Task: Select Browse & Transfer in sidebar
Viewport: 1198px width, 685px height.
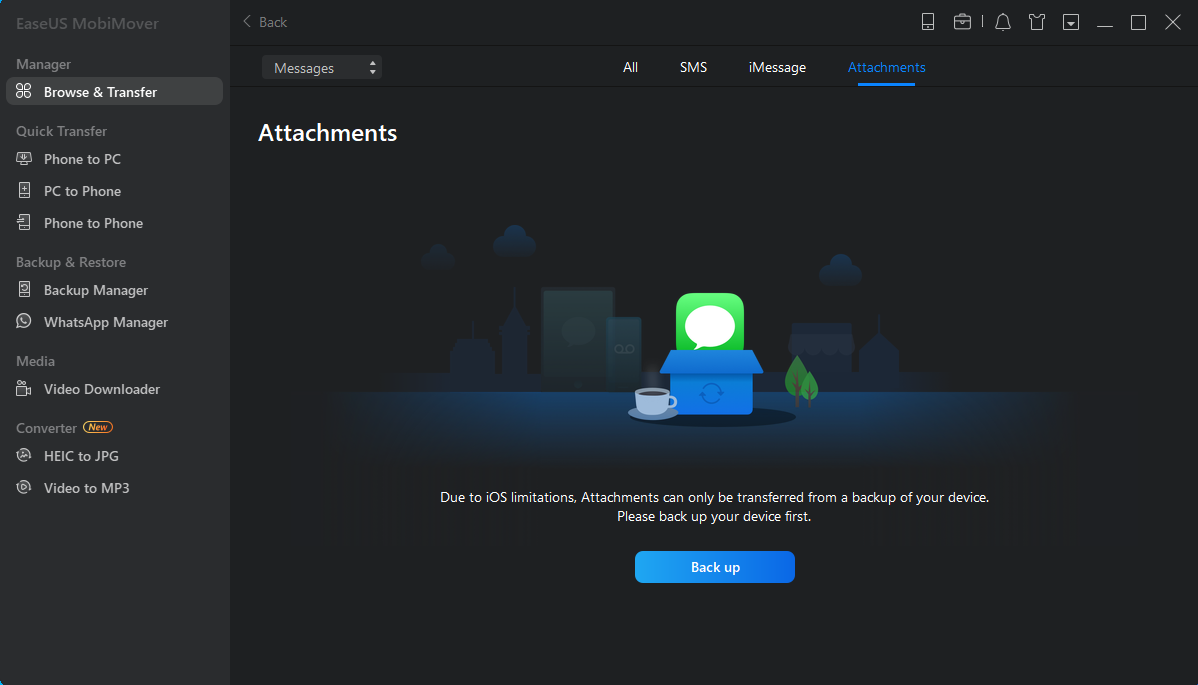Action: tap(115, 91)
